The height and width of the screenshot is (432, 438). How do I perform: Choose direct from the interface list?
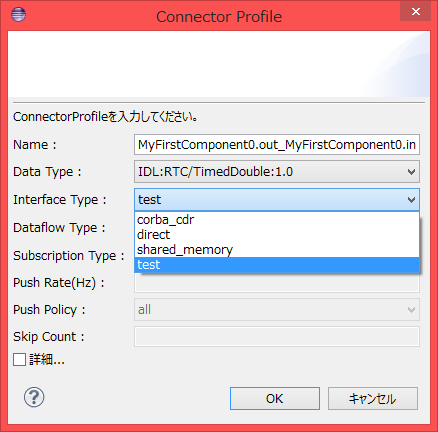point(277,235)
